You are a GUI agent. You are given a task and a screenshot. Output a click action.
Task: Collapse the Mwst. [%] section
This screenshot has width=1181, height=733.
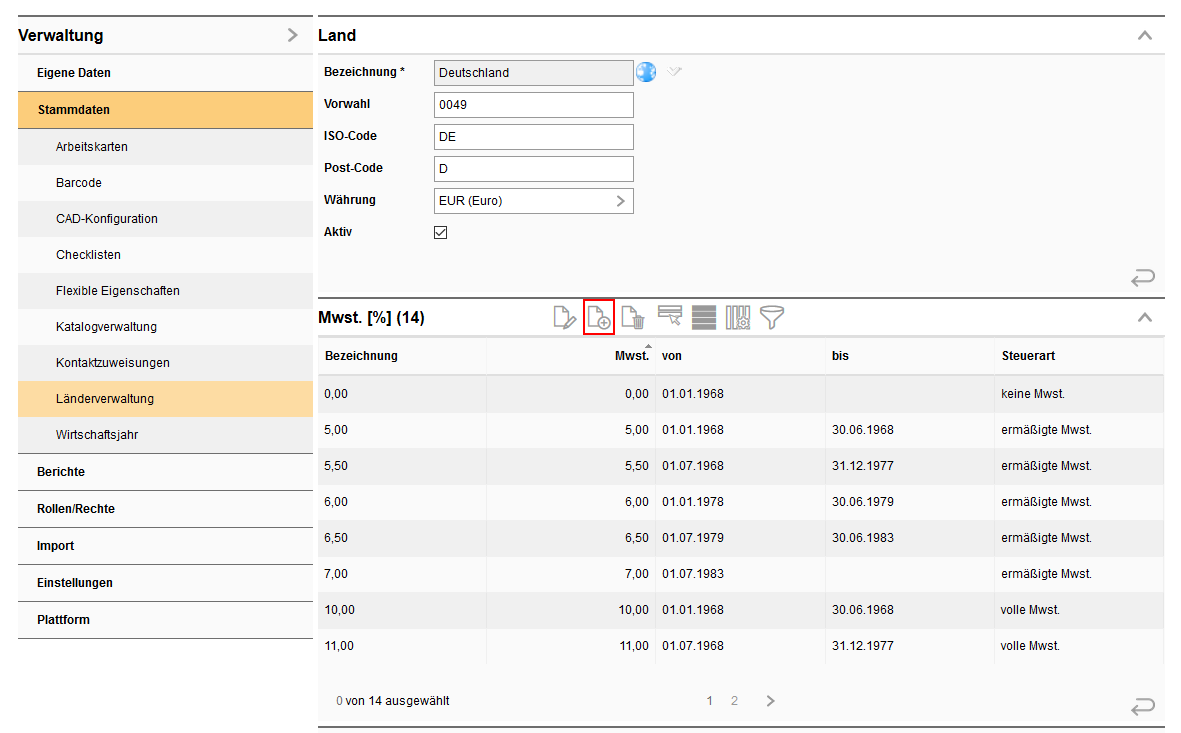[1145, 318]
